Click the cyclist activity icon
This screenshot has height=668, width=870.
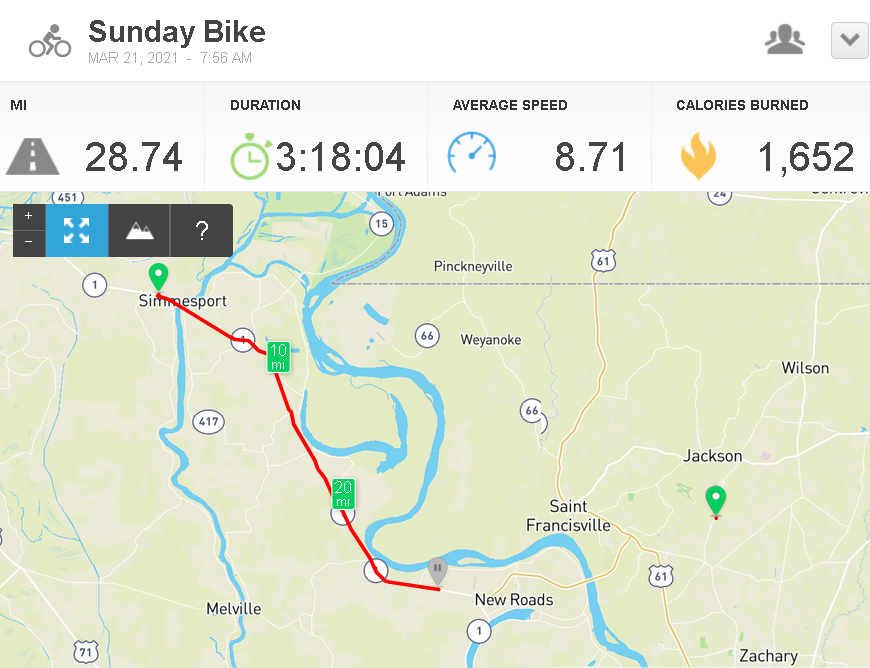click(50, 41)
